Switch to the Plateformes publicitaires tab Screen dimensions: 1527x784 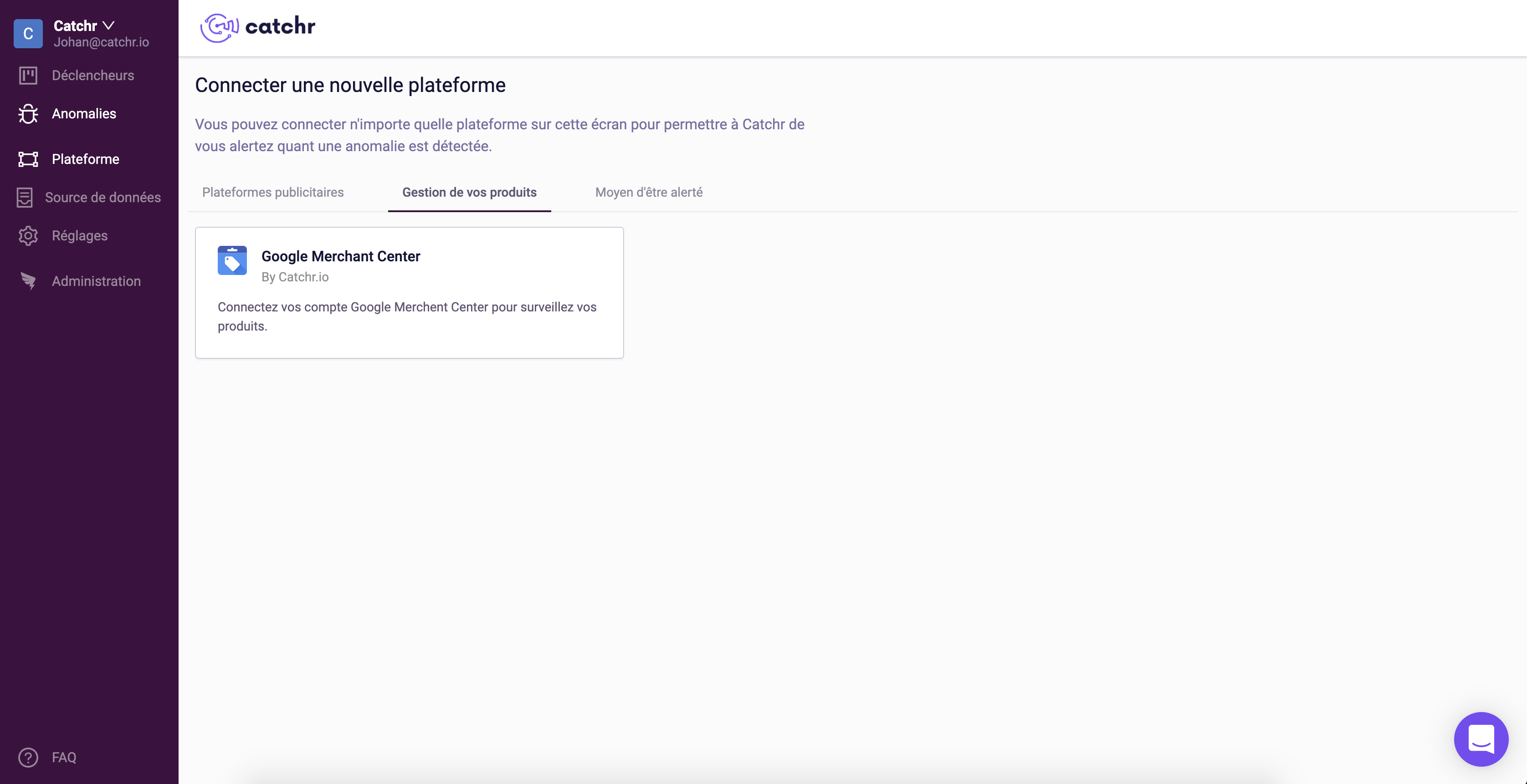click(273, 192)
